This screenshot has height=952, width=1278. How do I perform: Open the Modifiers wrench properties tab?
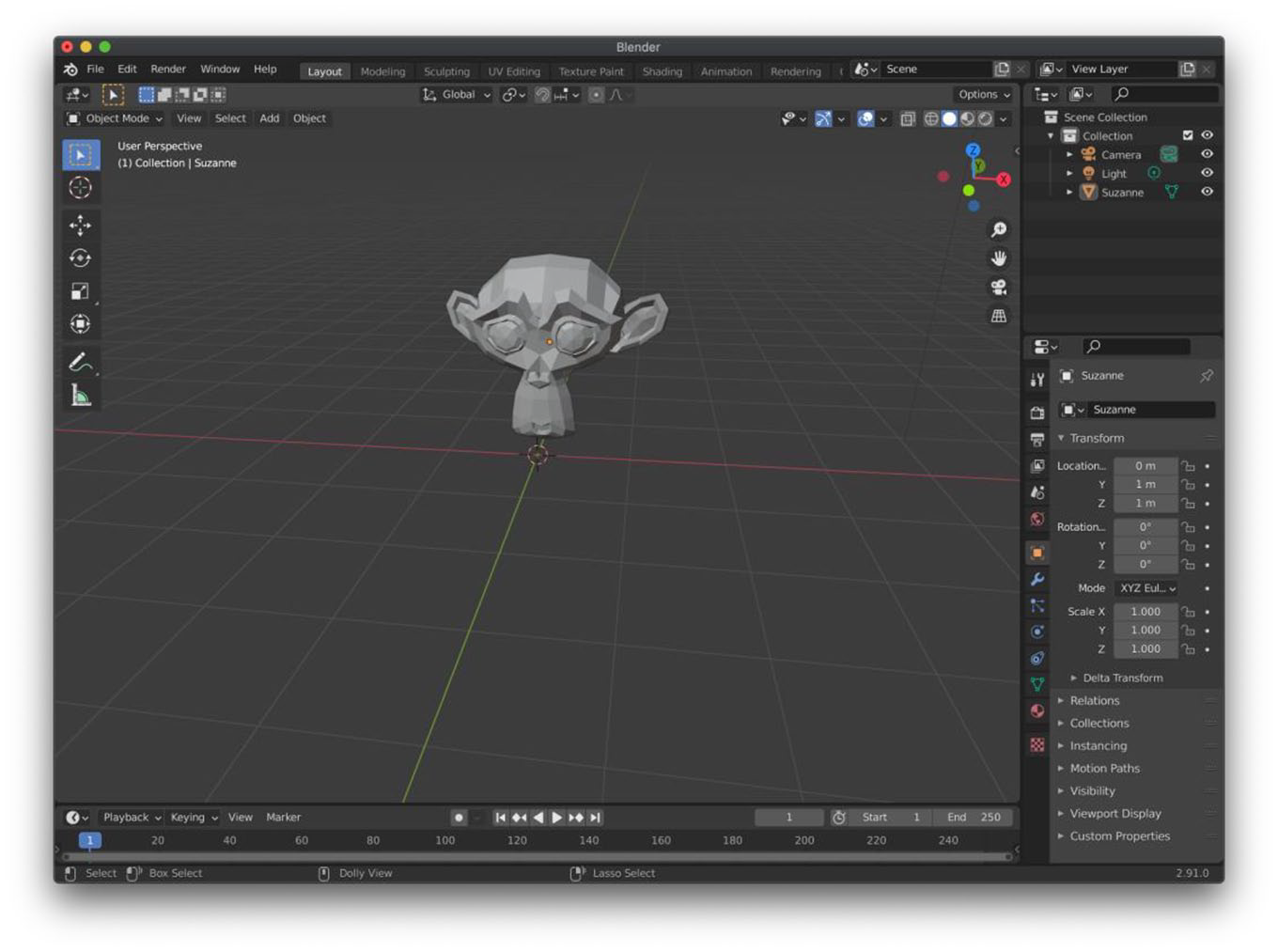pyautogui.click(x=1037, y=579)
